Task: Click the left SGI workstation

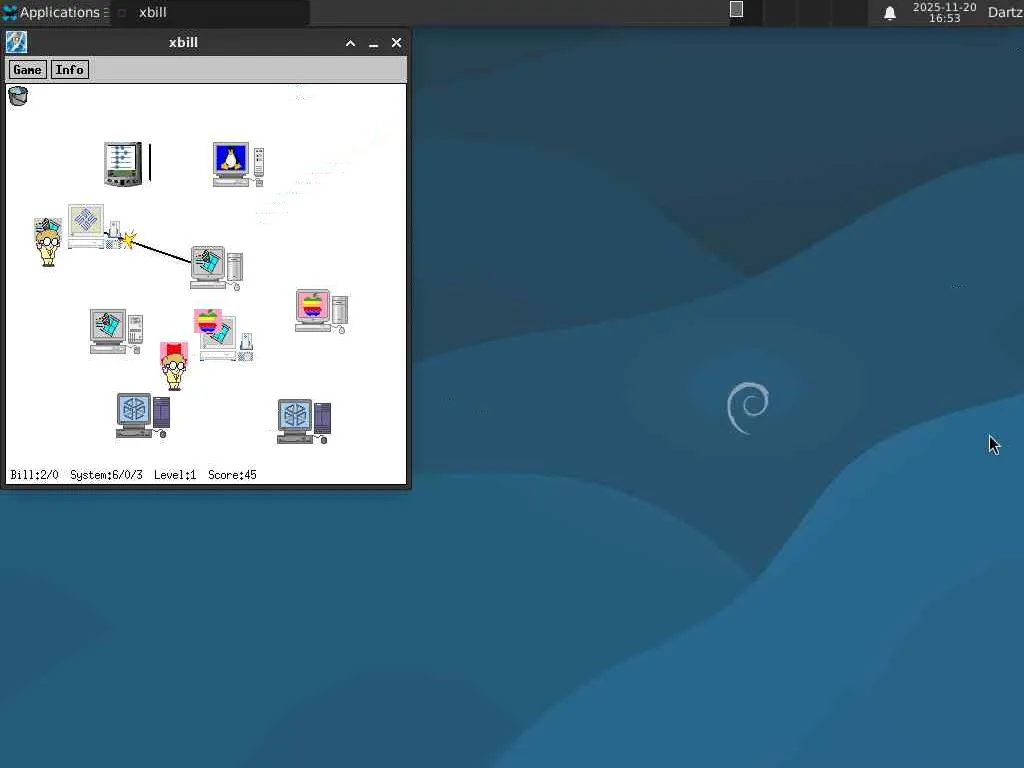Action: point(143,415)
